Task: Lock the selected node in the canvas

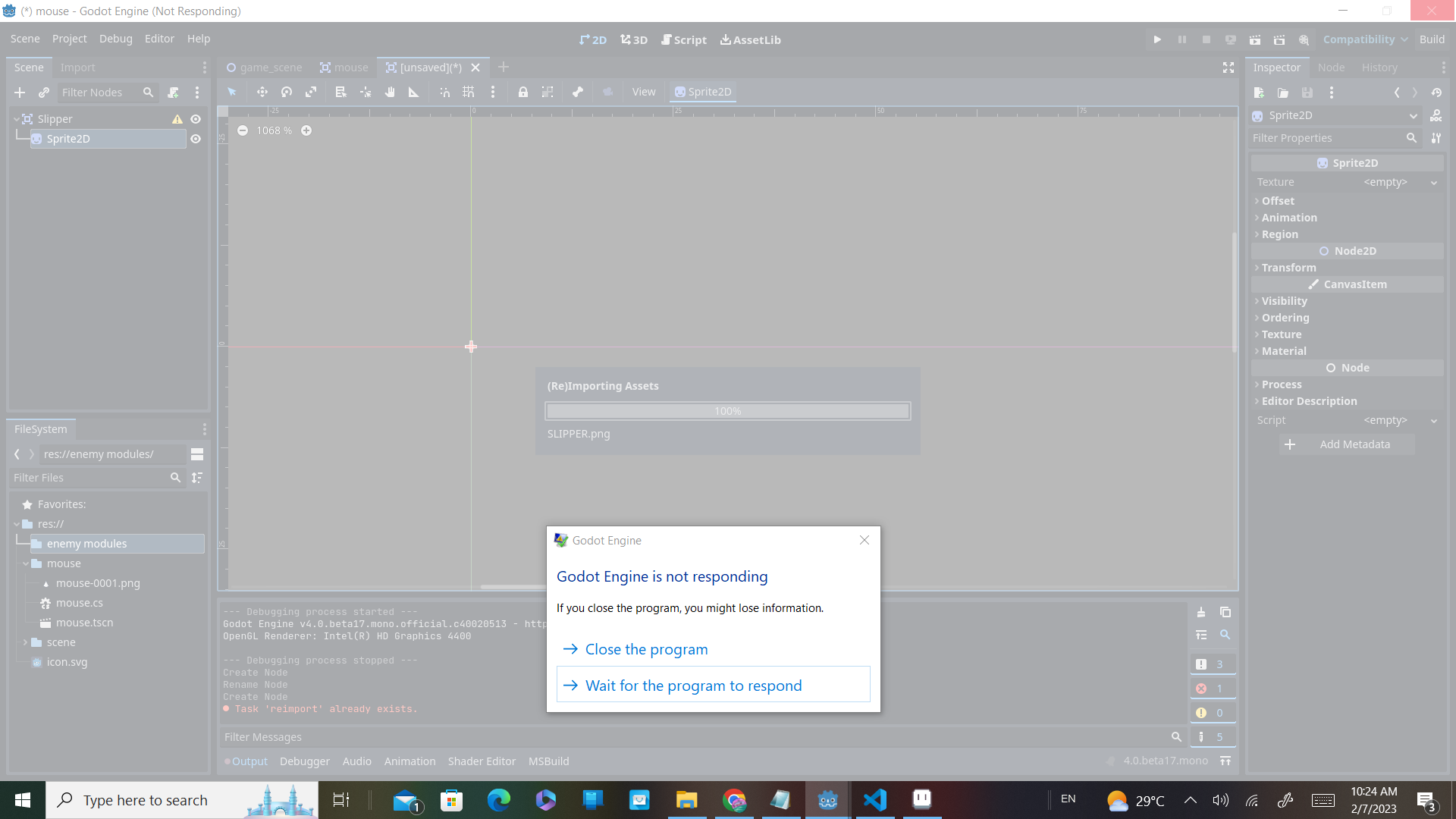Action: [523, 92]
